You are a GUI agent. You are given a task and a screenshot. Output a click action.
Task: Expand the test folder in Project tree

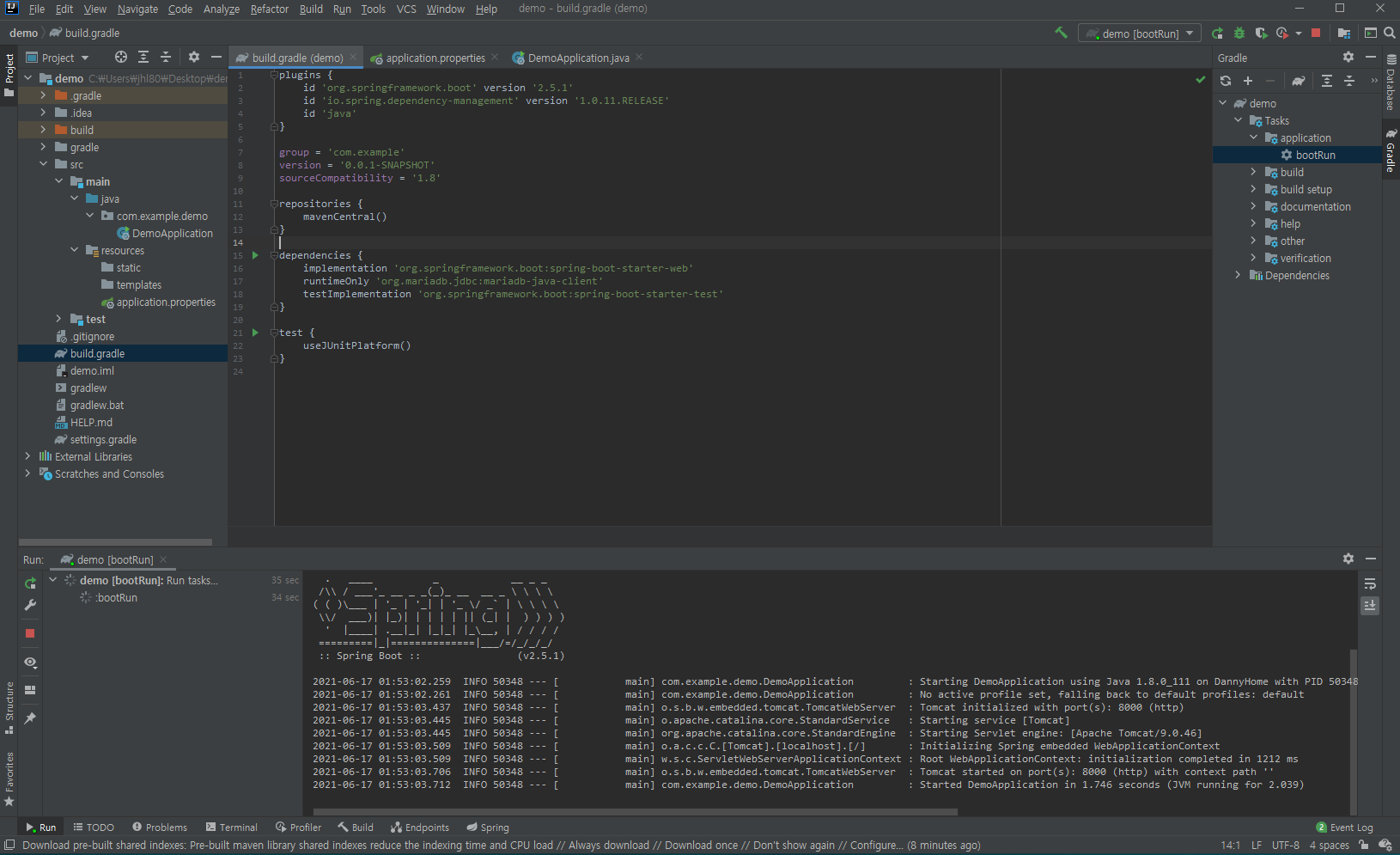(58, 319)
